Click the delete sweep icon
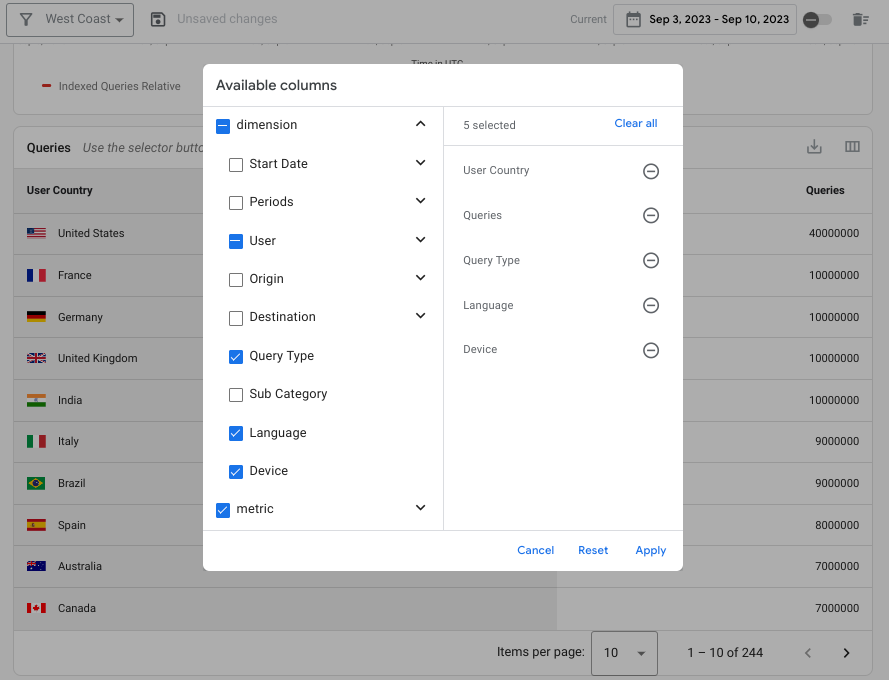The width and height of the screenshot is (889, 680). pyautogui.click(x=860, y=19)
